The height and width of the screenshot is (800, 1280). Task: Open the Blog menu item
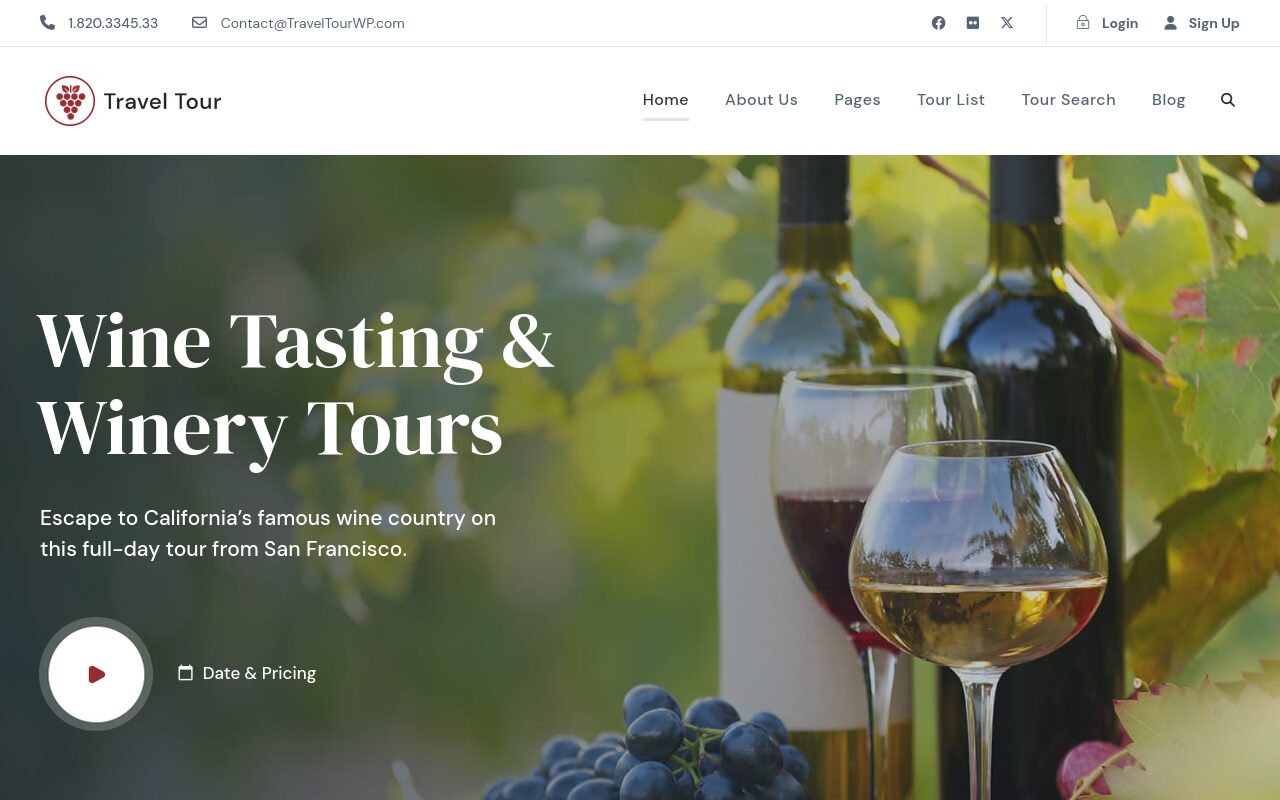pos(1168,100)
